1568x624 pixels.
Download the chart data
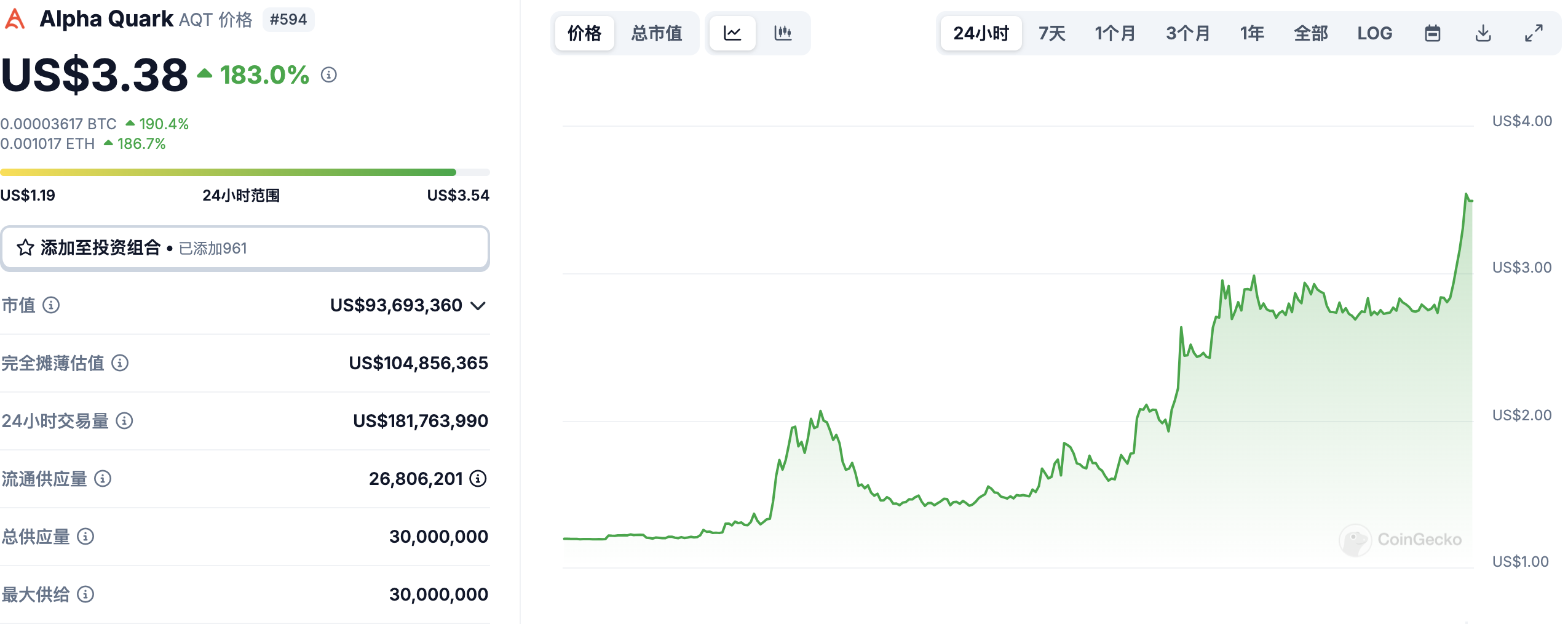point(1483,33)
